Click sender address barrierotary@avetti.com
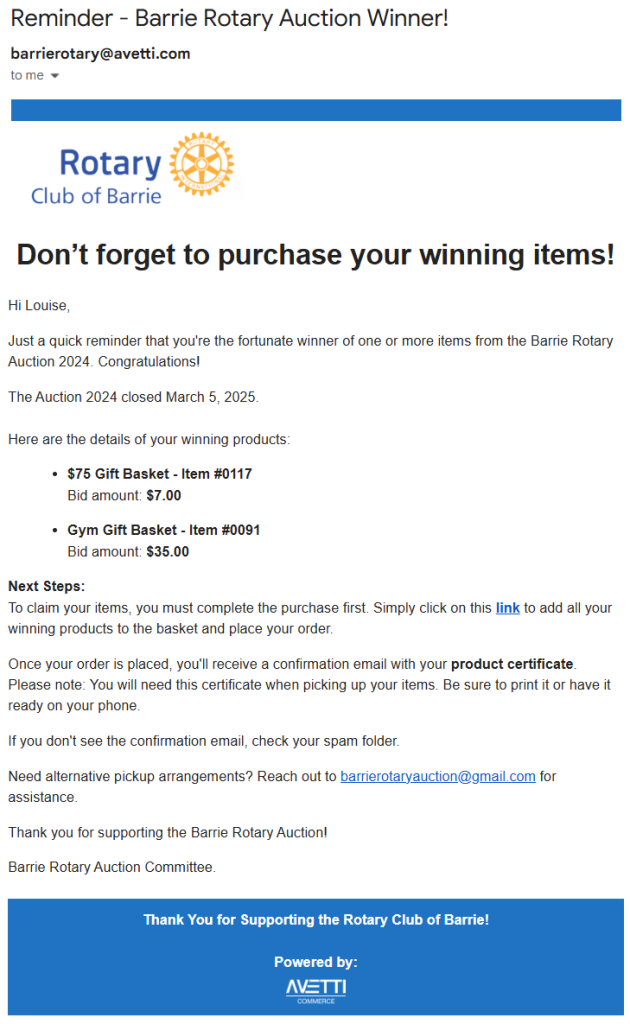The image size is (630, 1024). click(101, 54)
